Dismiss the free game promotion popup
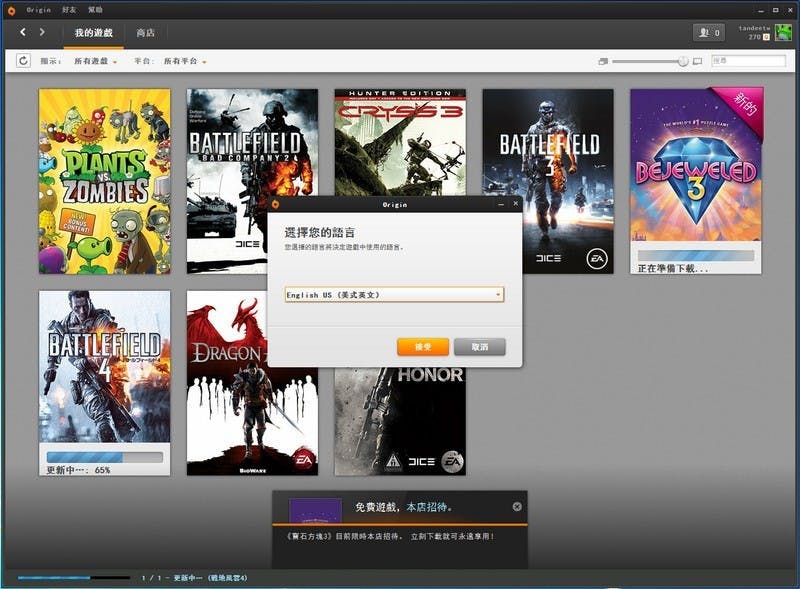 tap(517, 507)
